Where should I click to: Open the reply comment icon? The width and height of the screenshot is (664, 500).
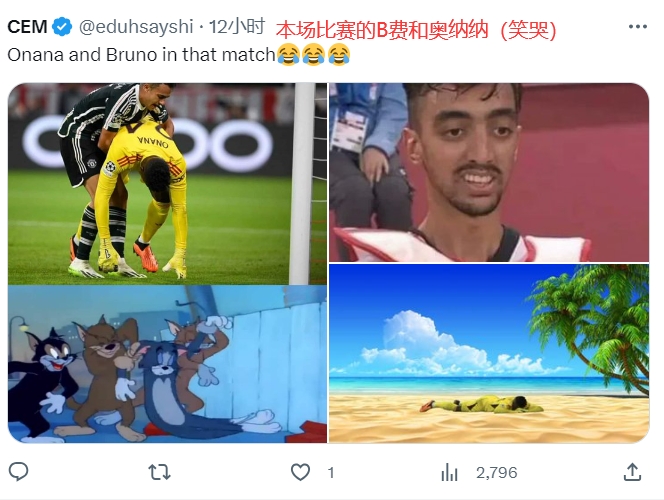coord(18,472)
